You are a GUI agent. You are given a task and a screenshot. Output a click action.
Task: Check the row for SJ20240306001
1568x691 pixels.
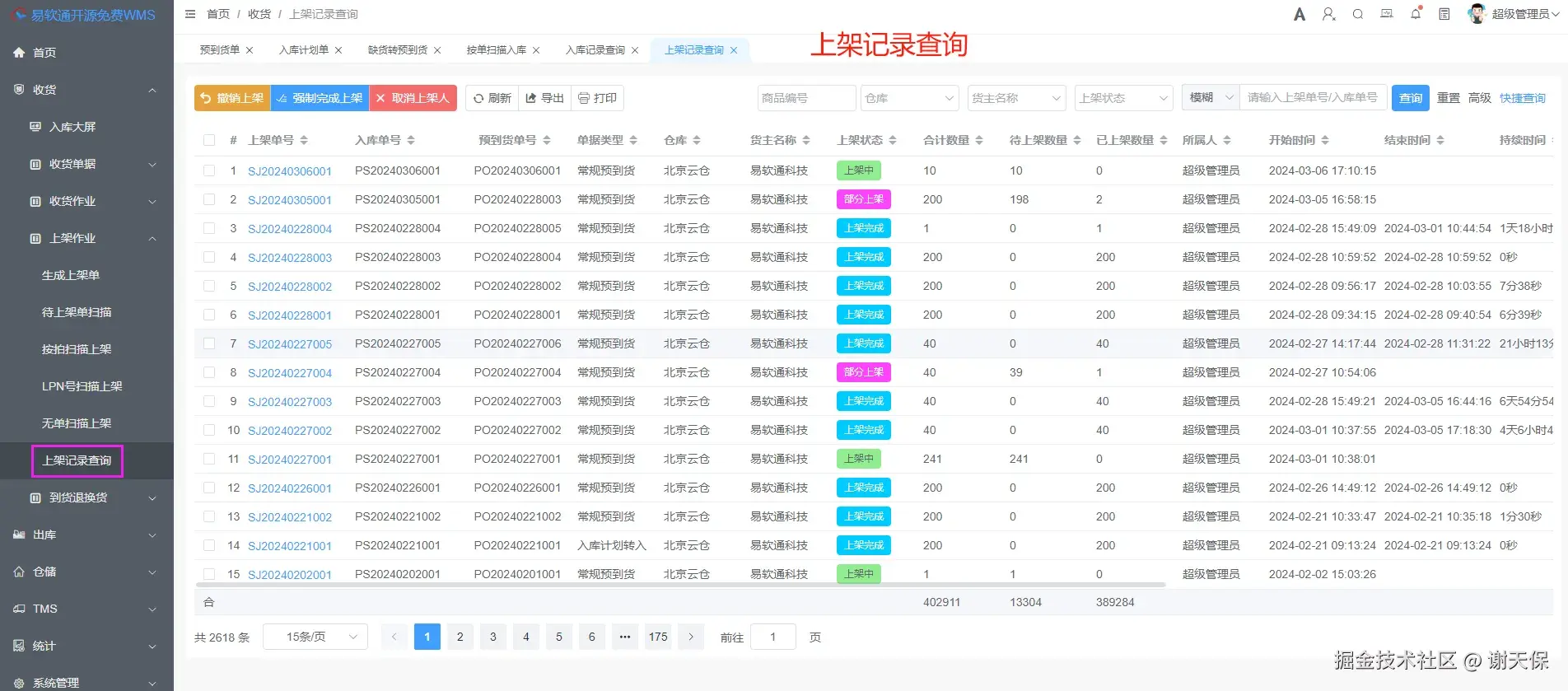point(209,170)
